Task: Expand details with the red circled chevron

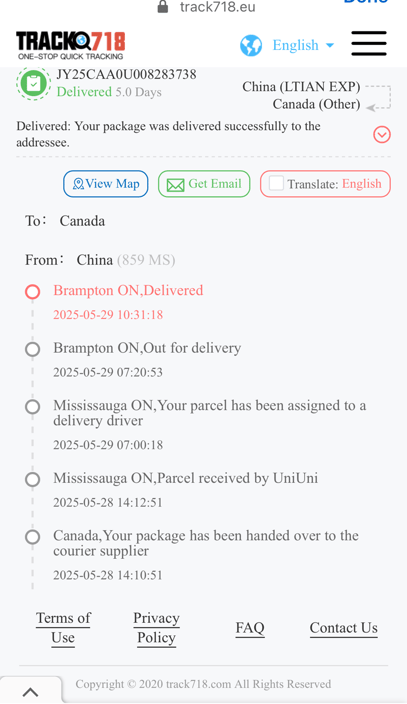Action: click(382, 134)
